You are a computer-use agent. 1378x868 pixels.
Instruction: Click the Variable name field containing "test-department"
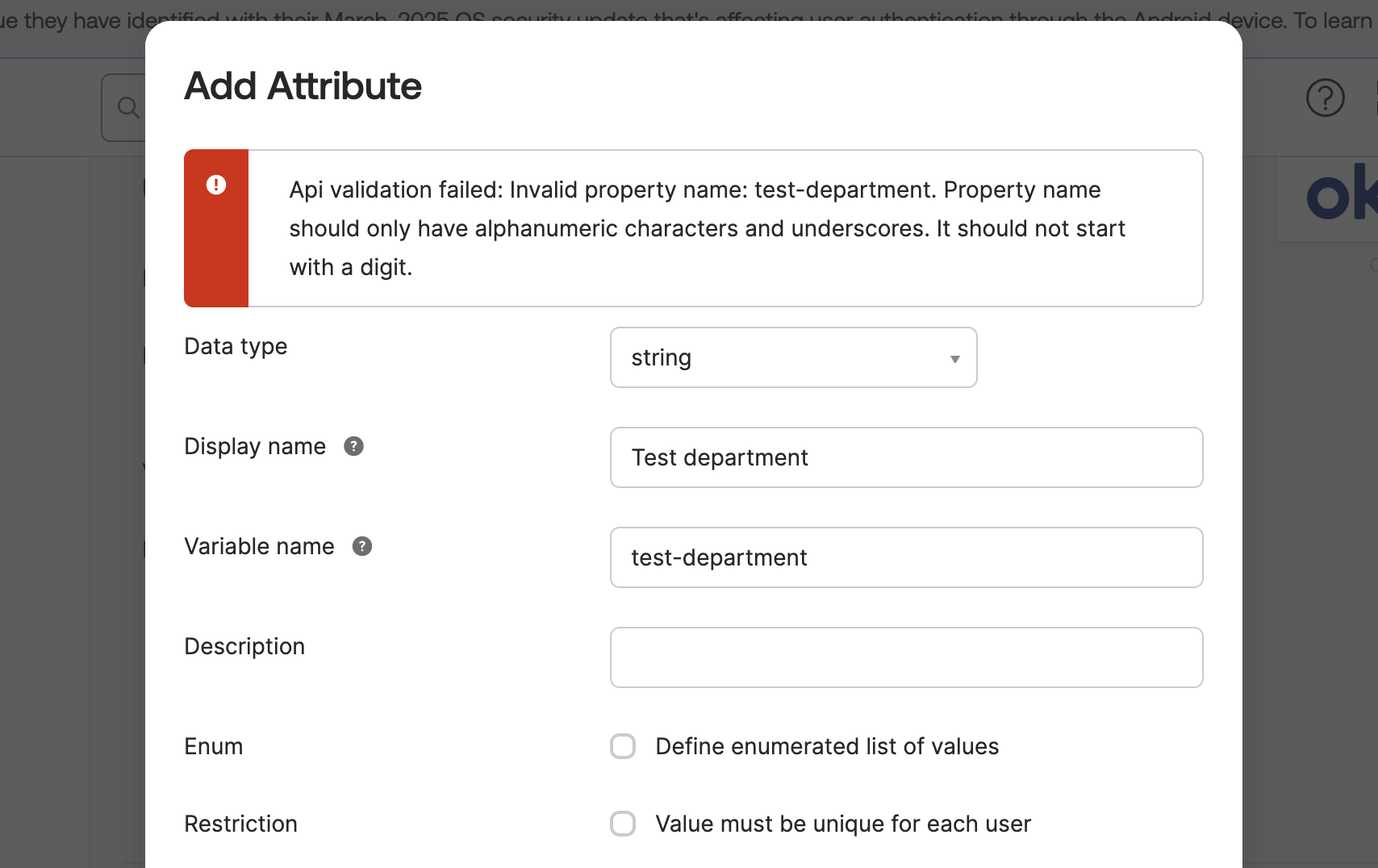(x=906, y=557)
